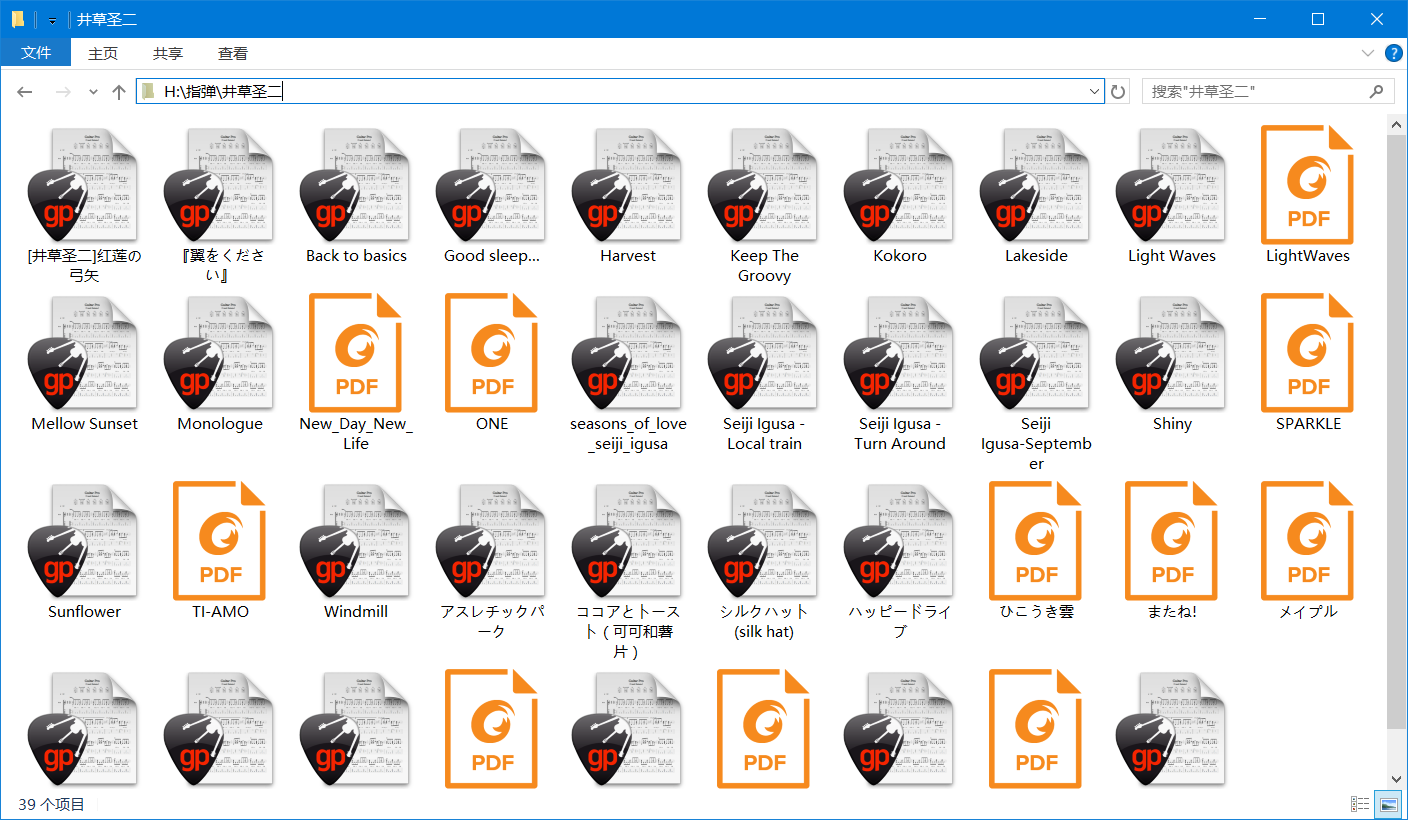Switch to large icons view in status bar
This screenshot has height=820, width=1408.
pyautogui.click(x=1388, y=804)
